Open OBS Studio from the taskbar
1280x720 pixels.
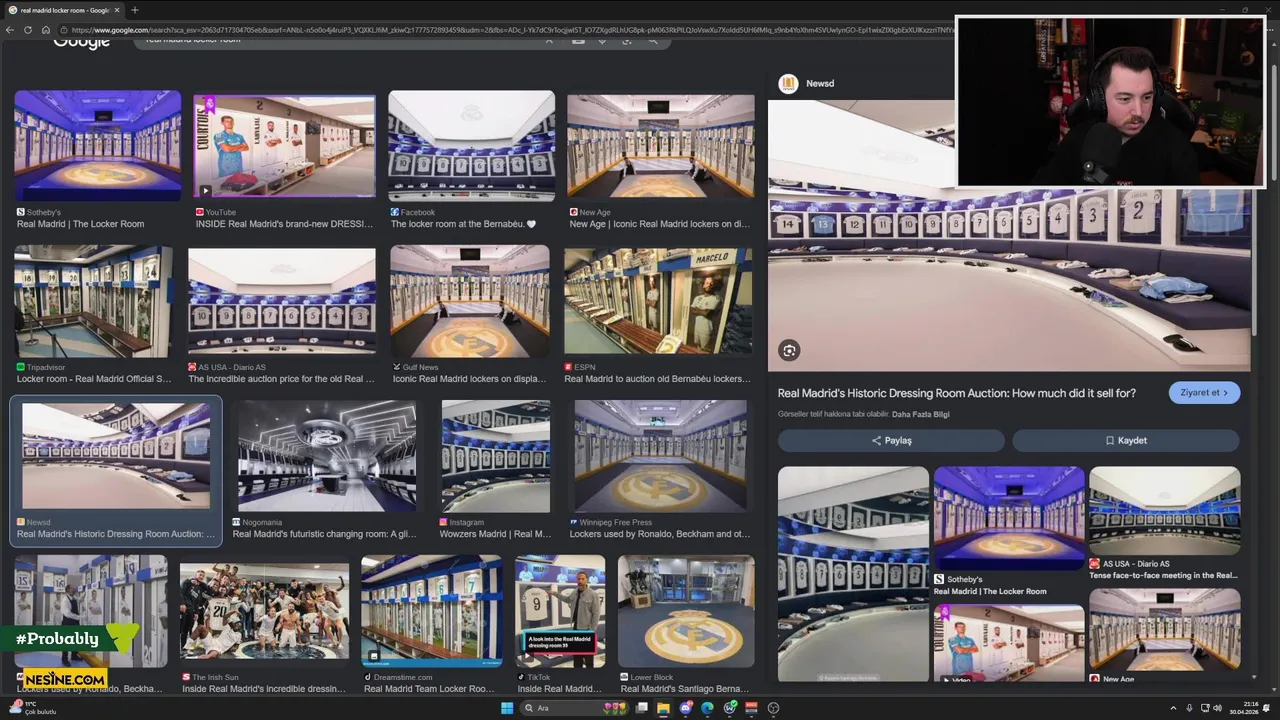coord(773,708)
